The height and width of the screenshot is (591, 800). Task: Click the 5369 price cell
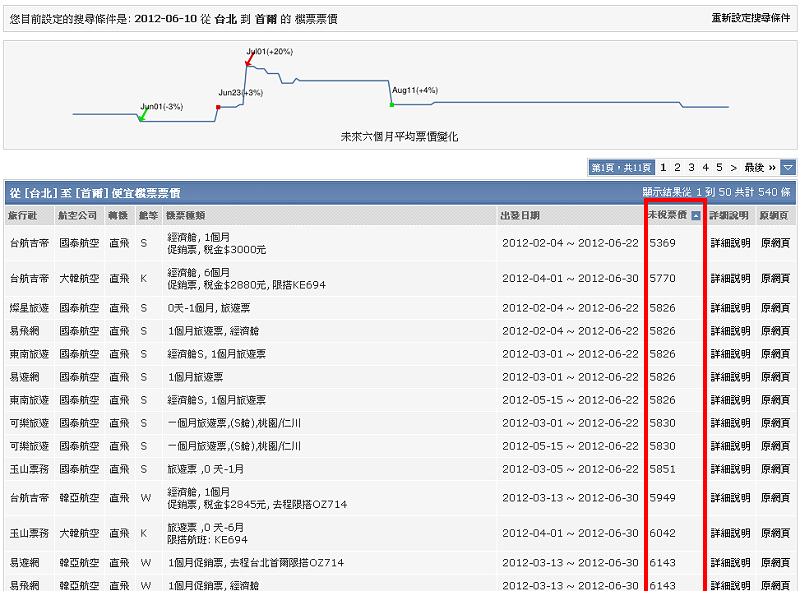pyautogui.click(x=662, y=243)
